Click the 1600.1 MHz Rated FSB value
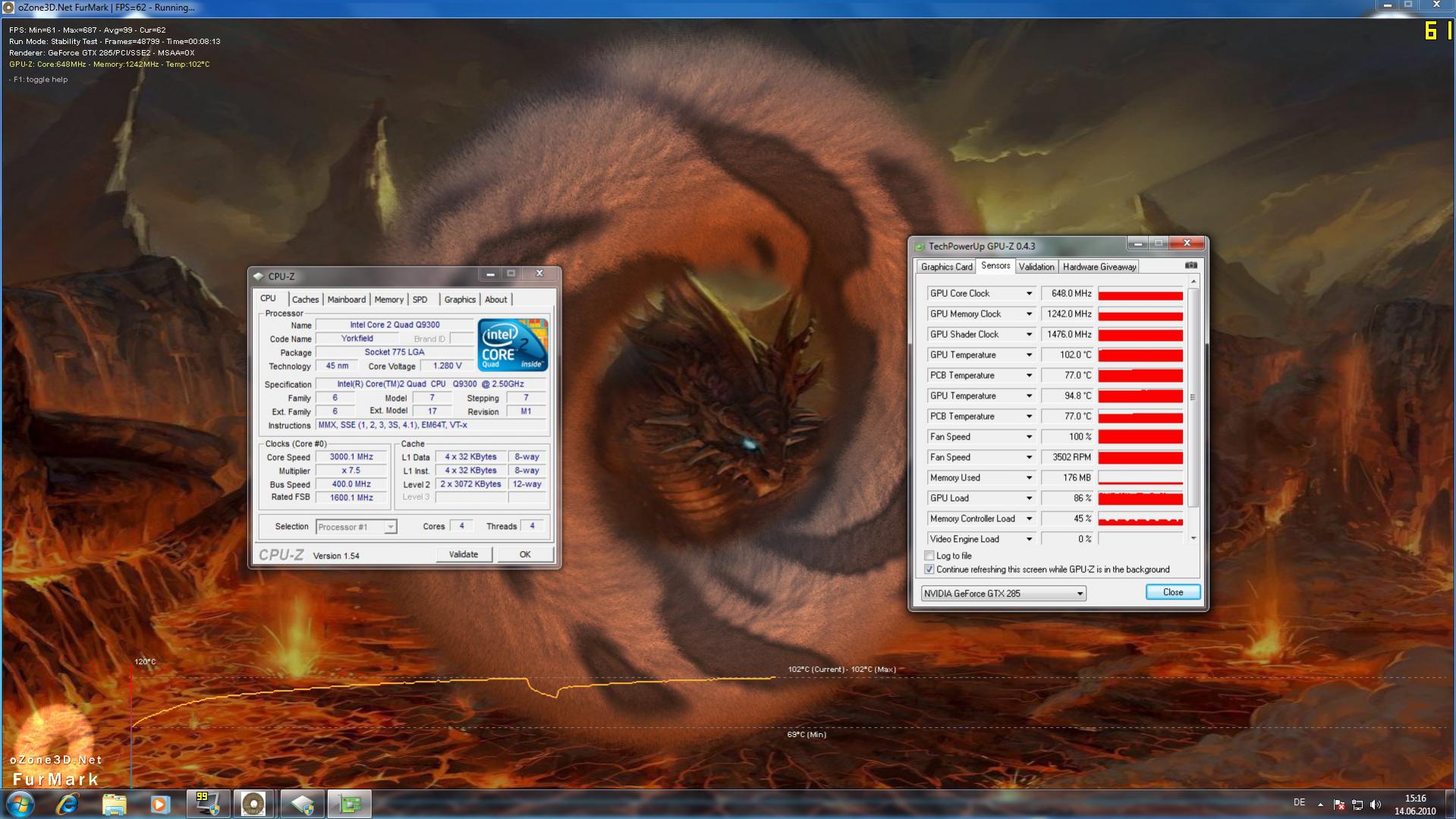 351,498
